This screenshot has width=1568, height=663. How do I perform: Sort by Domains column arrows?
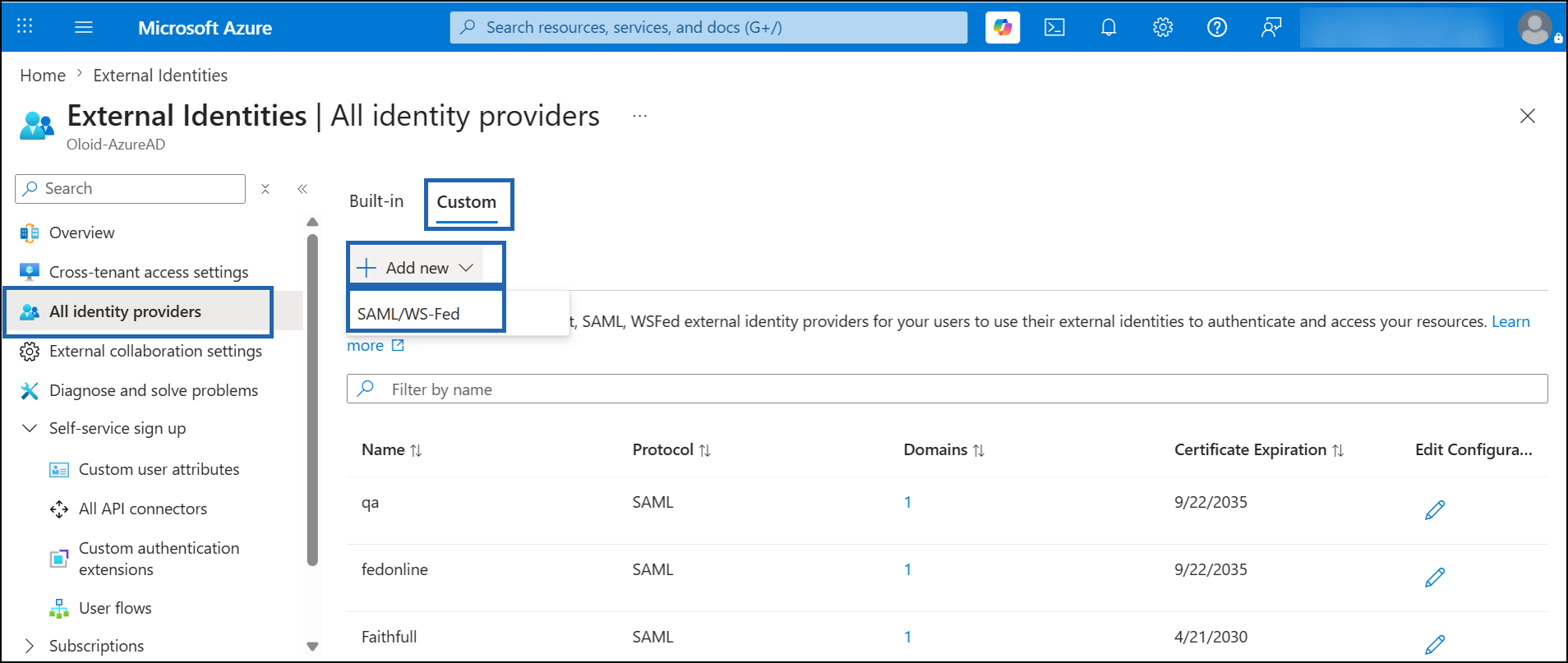point(978,450)
